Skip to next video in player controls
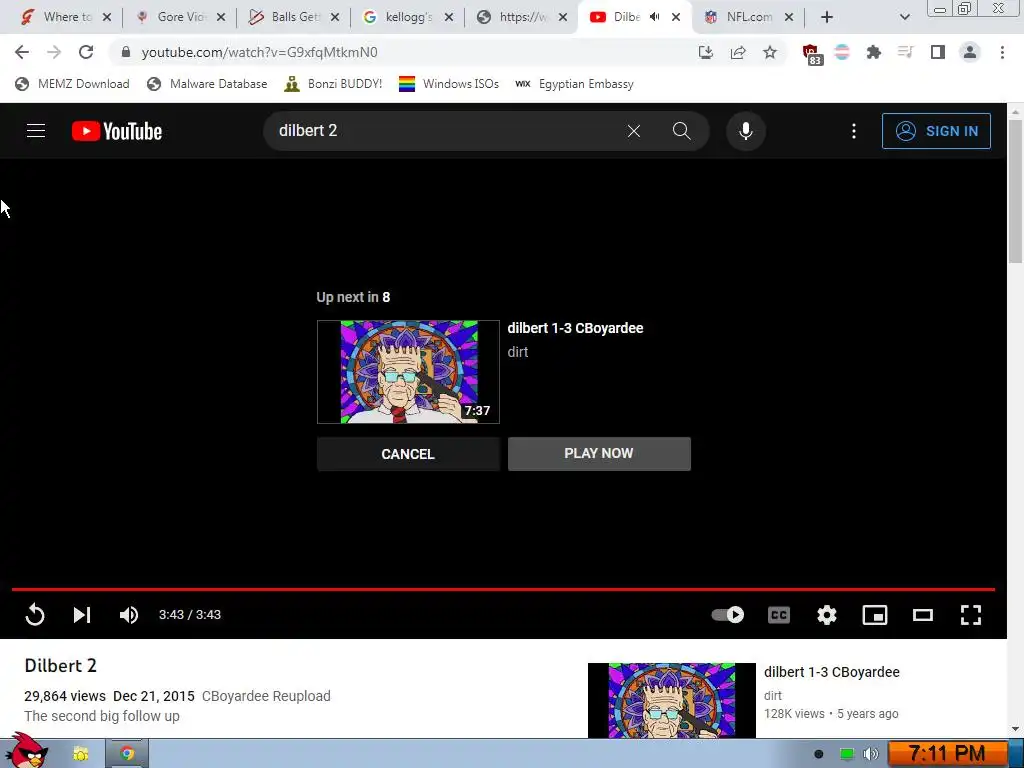The height and width of the screenshot is (768, 1024). pyautogui.click(x=82, y=615)
